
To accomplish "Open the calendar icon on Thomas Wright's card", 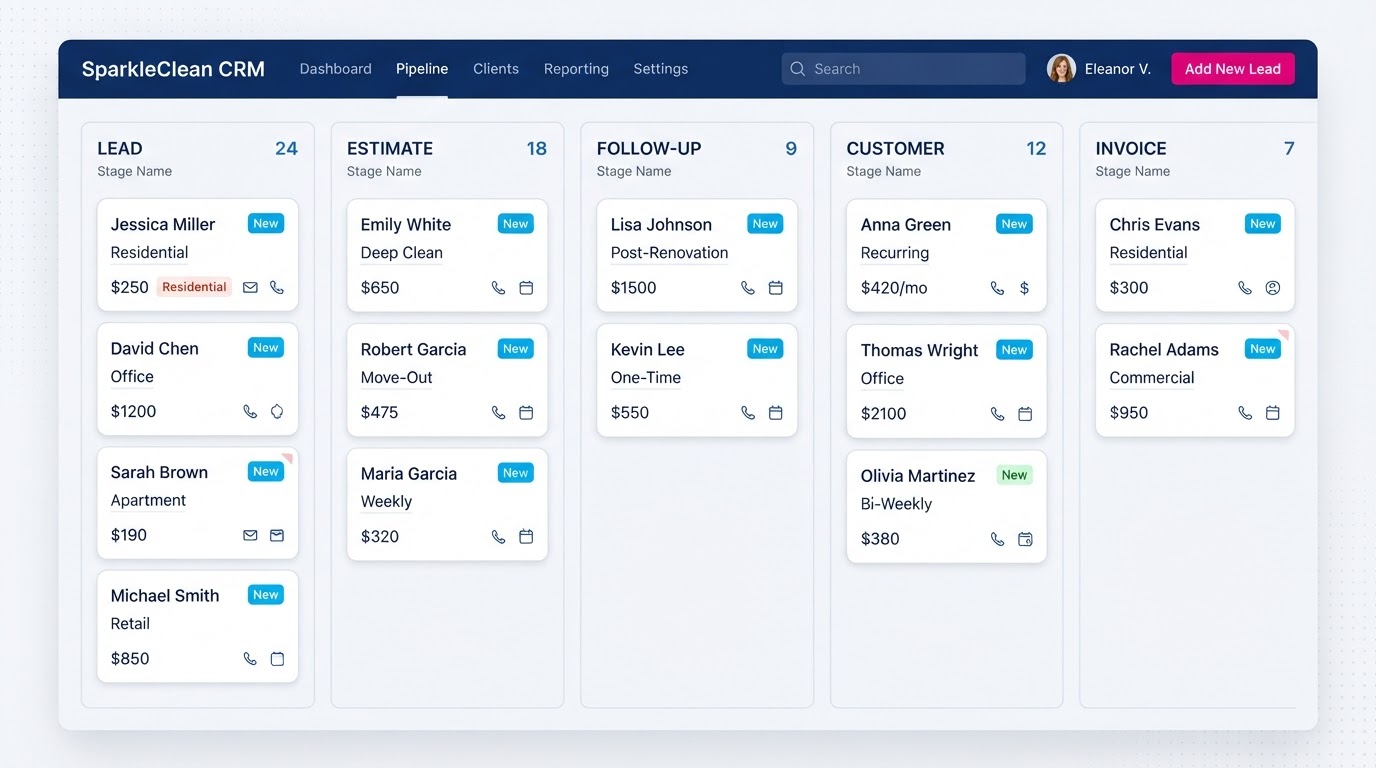I will click(1025, 413).
